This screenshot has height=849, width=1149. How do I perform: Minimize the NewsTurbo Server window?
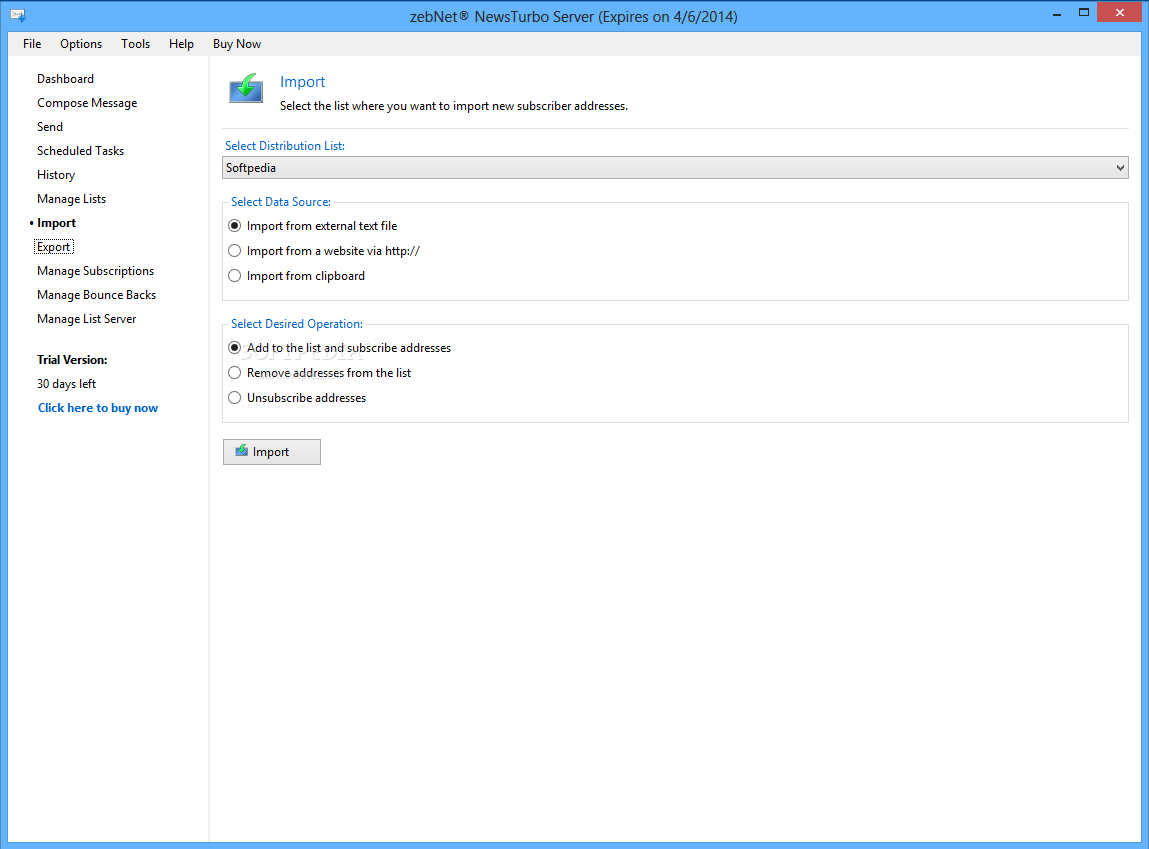click(x=1057, y=13)
